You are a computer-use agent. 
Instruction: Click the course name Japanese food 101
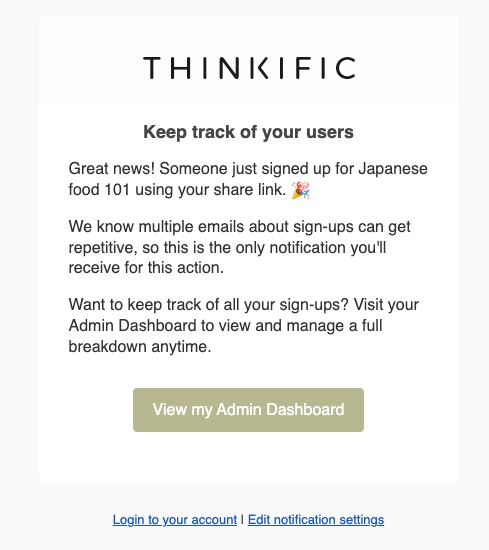[x=248, y=179]
